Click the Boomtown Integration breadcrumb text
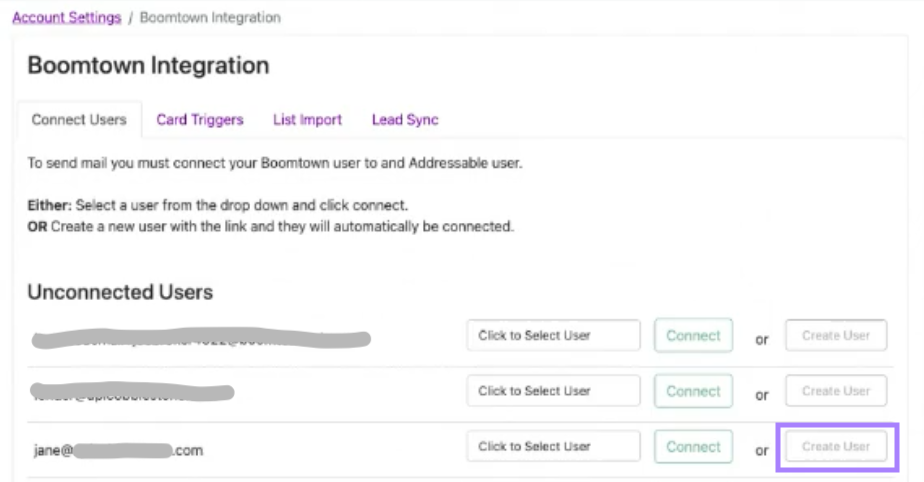 coord(210,18)
